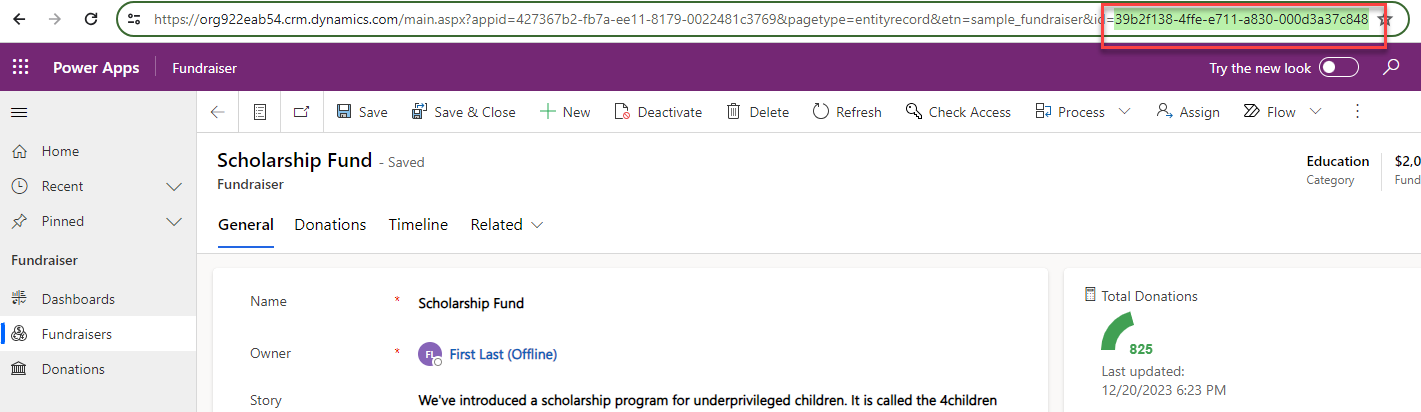1421x412 pixels.
Task: Collapse the hamburger site map menu
Action: pos(19,112)
